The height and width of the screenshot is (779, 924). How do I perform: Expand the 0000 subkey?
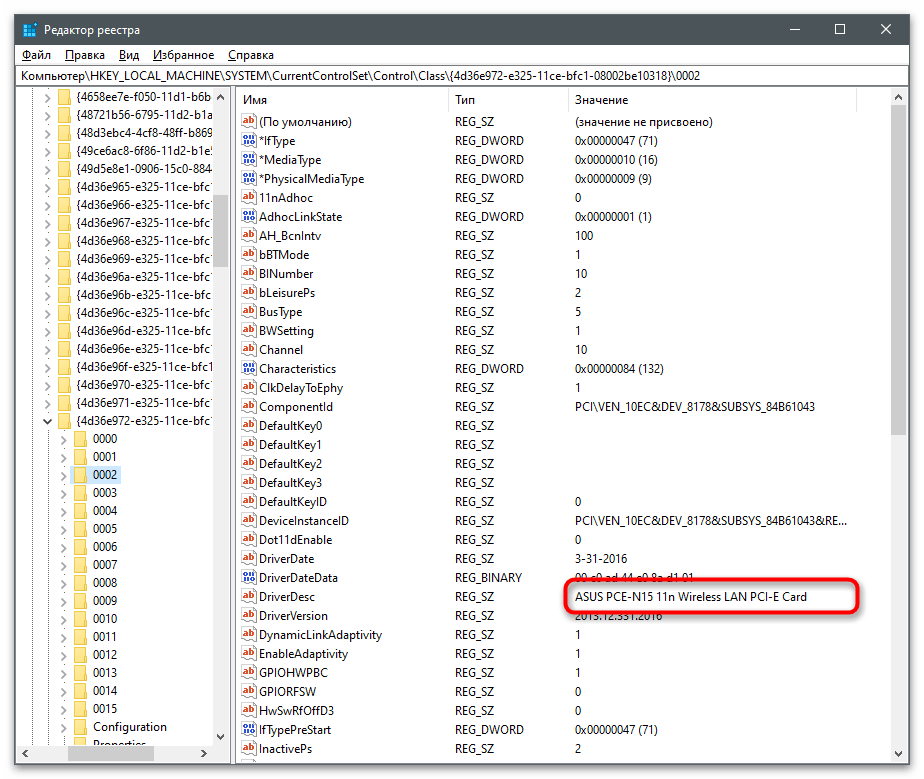click(64, 439)
